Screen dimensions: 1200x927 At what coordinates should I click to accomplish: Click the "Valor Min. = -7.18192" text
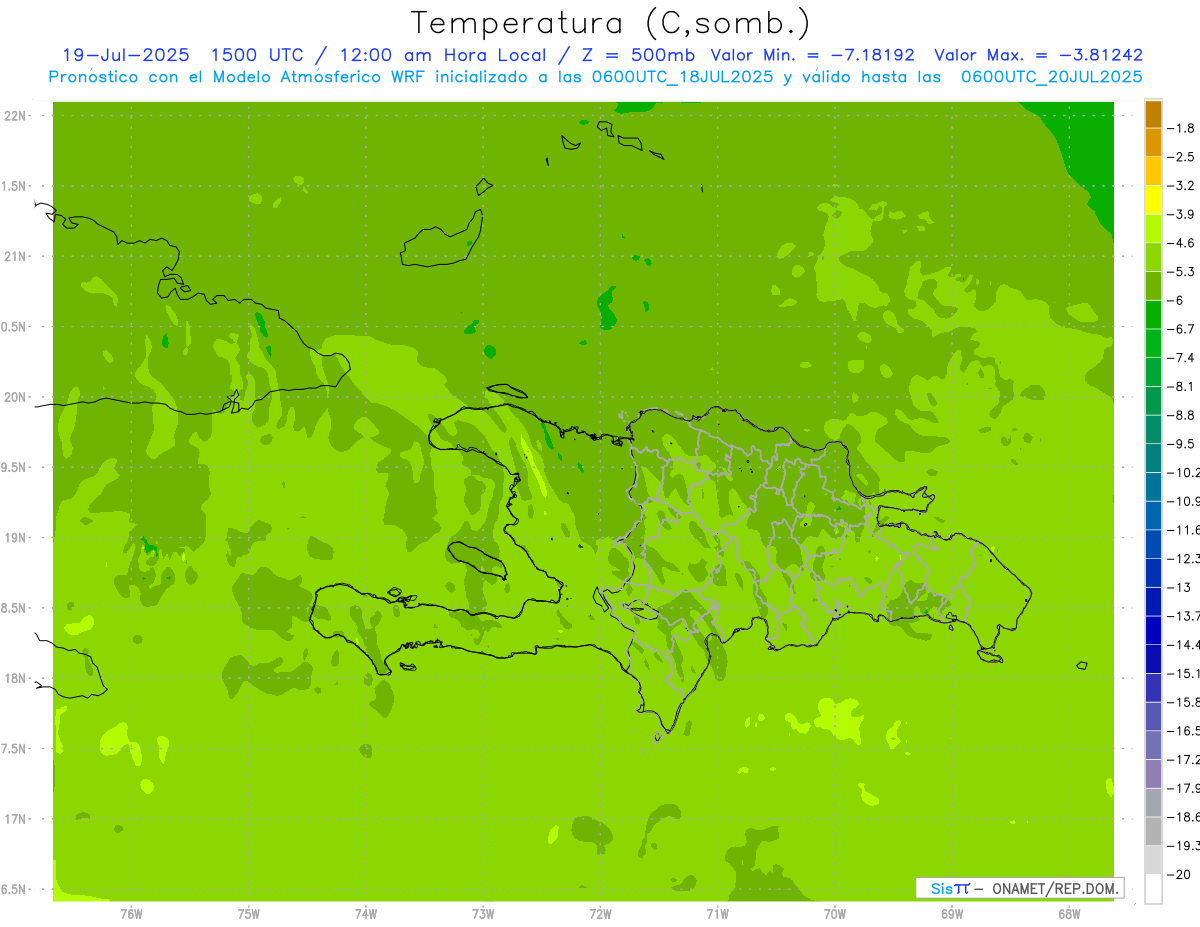(x=814, y=55)
